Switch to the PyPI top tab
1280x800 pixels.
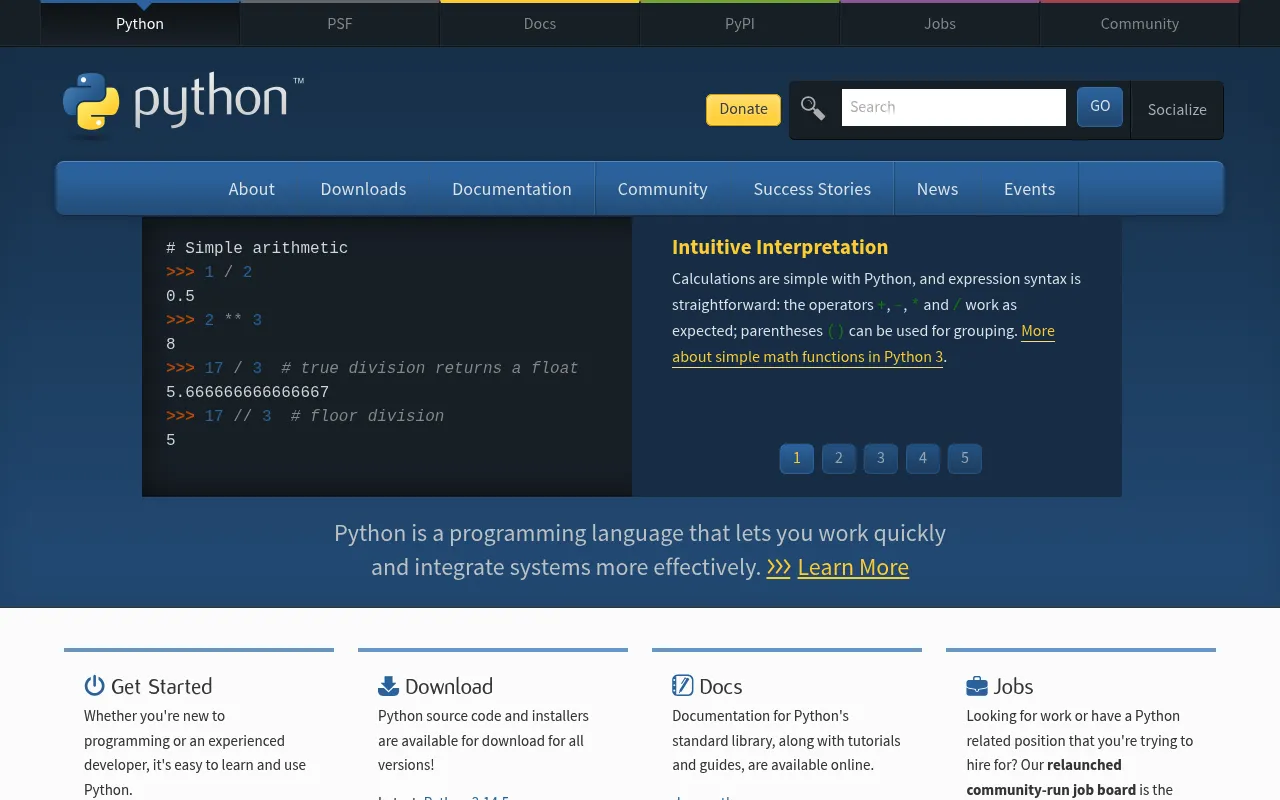[x=740, y=24]
